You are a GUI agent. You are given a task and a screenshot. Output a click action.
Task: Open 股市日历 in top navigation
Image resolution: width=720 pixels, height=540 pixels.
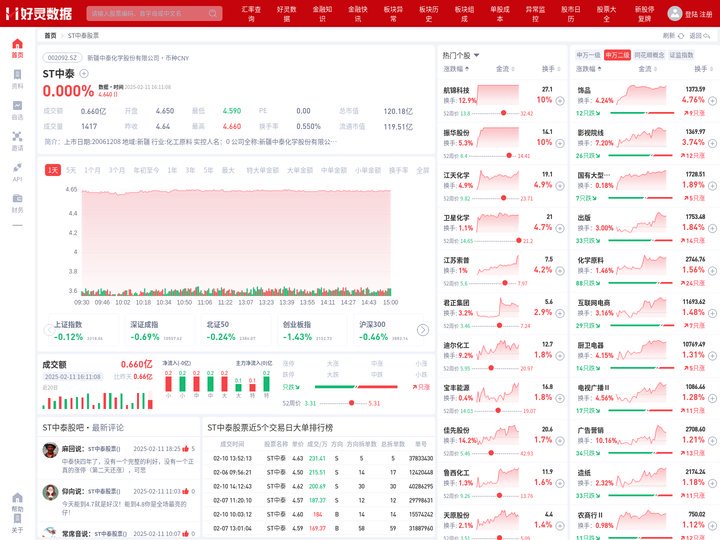tap(571, 14)
